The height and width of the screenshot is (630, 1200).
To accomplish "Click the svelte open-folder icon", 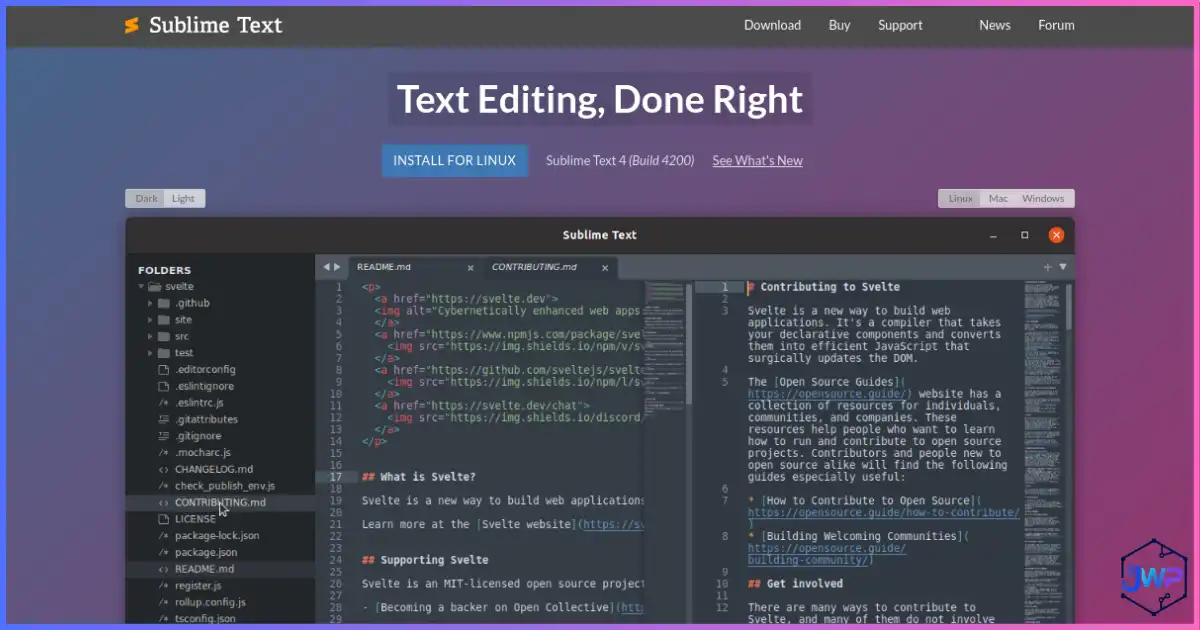I will tap(155, 286).
